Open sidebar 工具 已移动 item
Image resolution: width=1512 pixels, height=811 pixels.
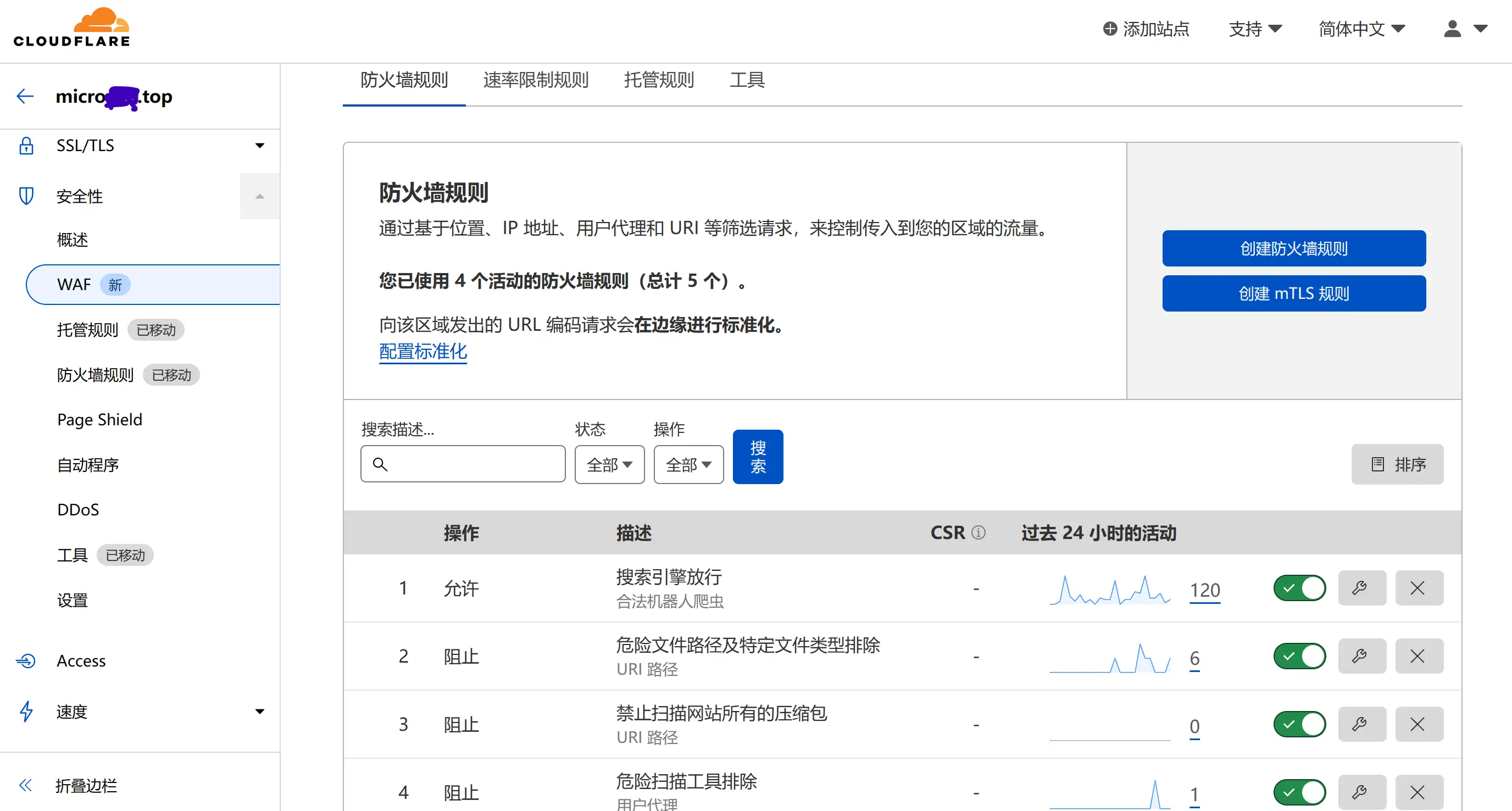pyautogui.click(x=105, y=555)
